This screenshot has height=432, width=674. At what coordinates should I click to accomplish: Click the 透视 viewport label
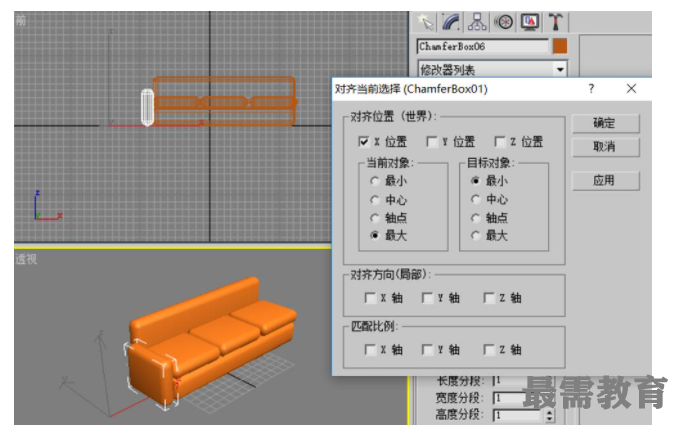click(x=26, y=259)
